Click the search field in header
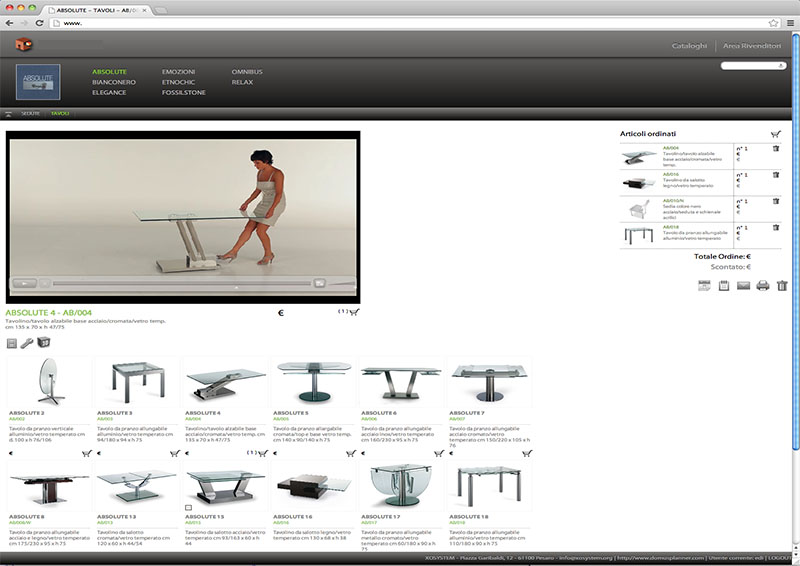This screenshot has height=566, width=800. tap(753, 65)
